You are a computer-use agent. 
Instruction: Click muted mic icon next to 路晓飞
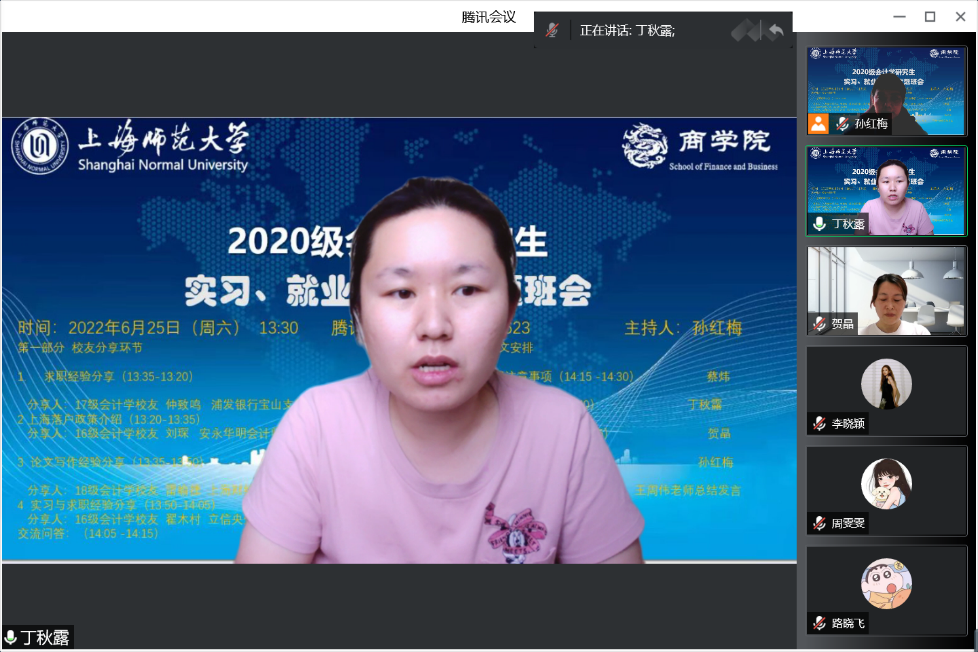pos(820,623)
